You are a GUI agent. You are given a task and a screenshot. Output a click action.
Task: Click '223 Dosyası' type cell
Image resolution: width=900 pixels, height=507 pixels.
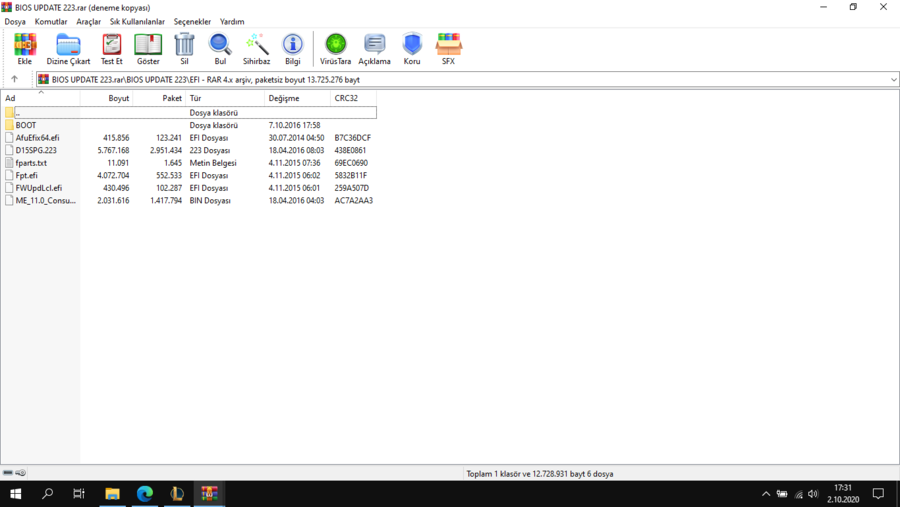tap(210, 150)
